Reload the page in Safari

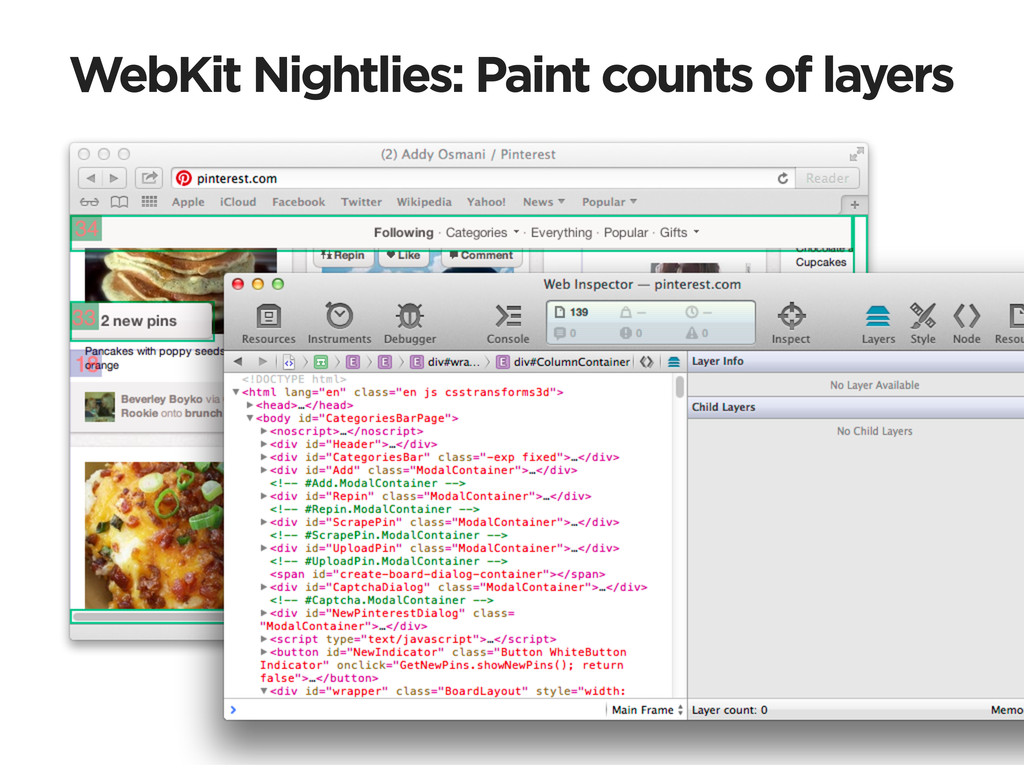pos(782,178)
